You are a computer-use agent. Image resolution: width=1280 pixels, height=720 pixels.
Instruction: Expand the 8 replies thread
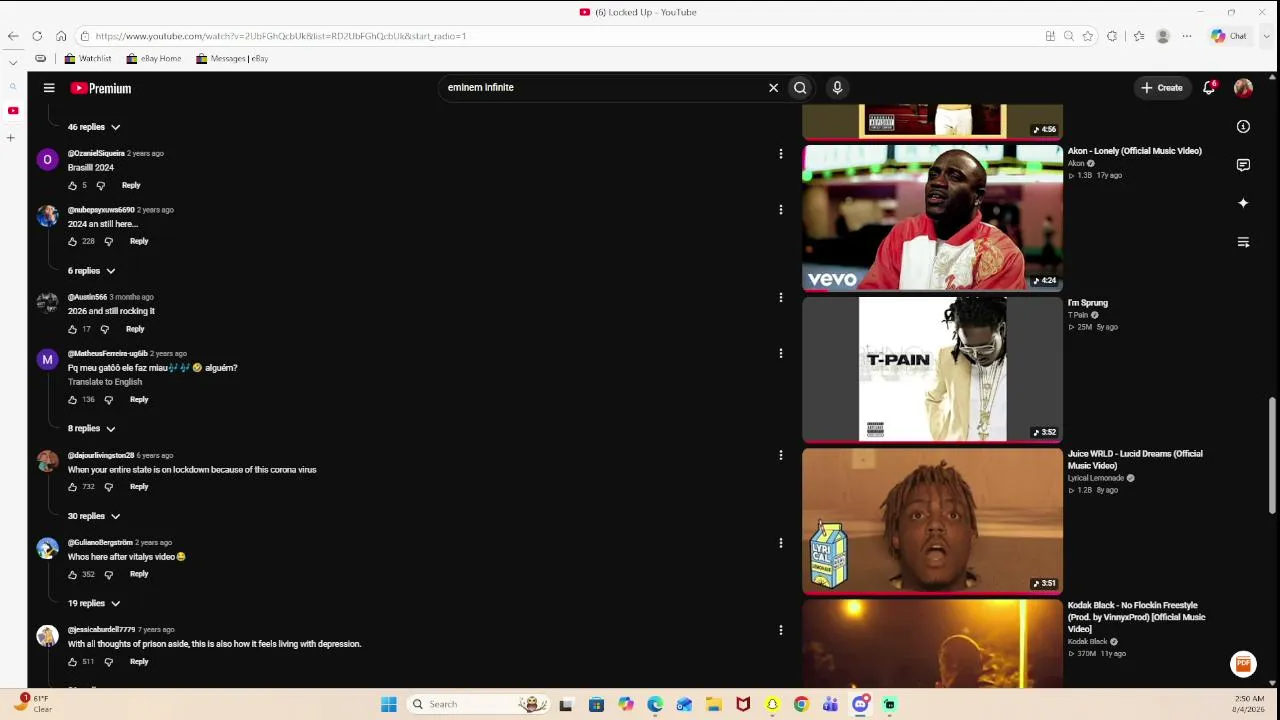point(91,429)
